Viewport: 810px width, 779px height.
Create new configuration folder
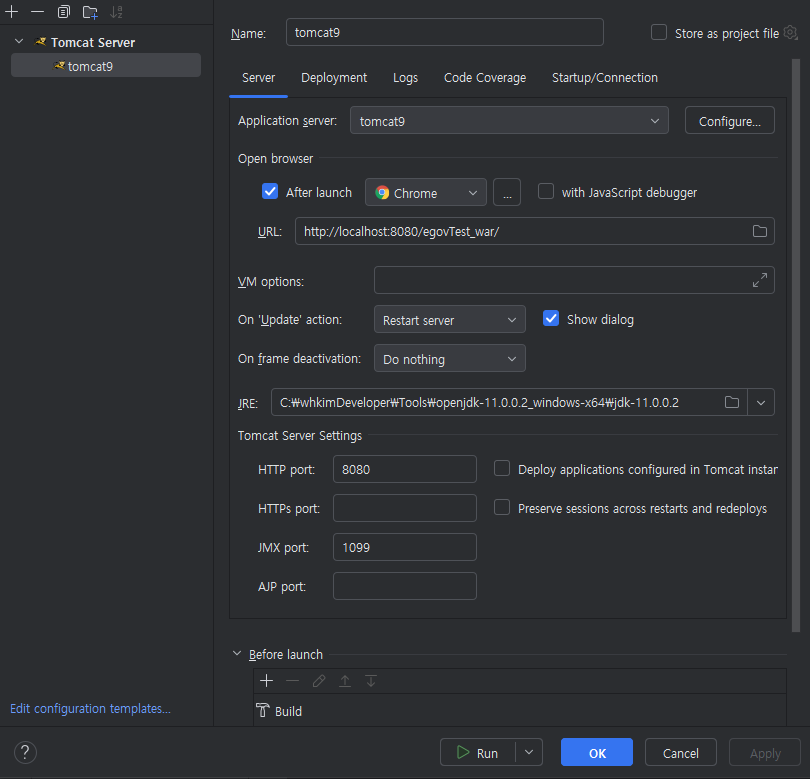(x=90, y=12)
